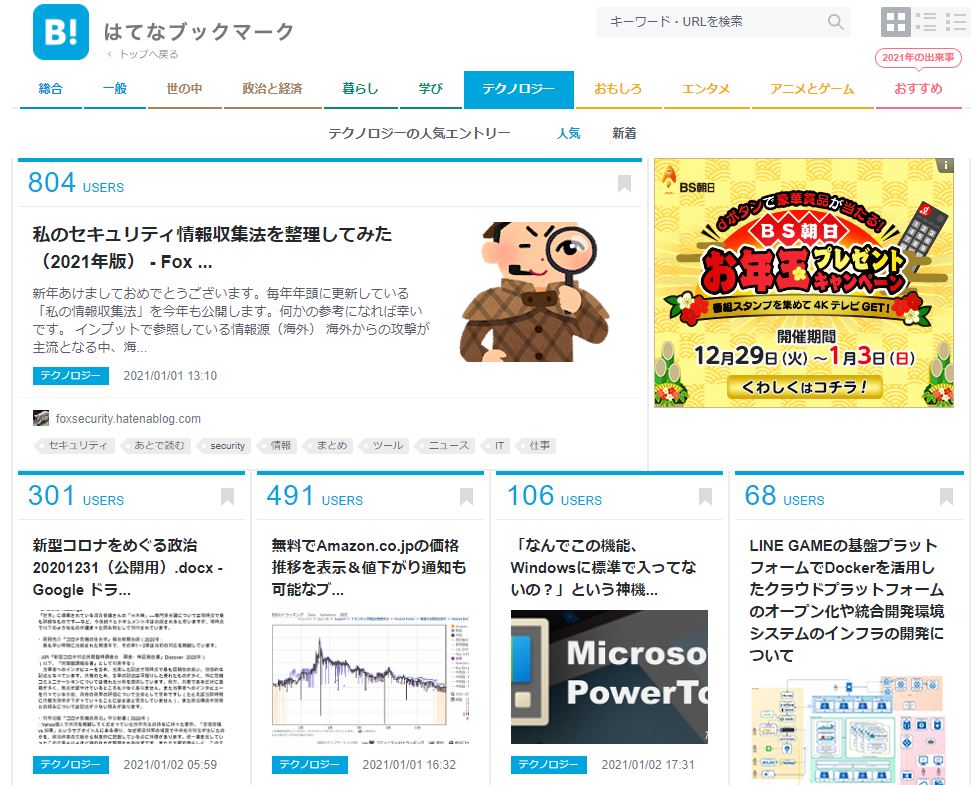Open なんでこの機能、Windows article title

click(x=604, y=567)
